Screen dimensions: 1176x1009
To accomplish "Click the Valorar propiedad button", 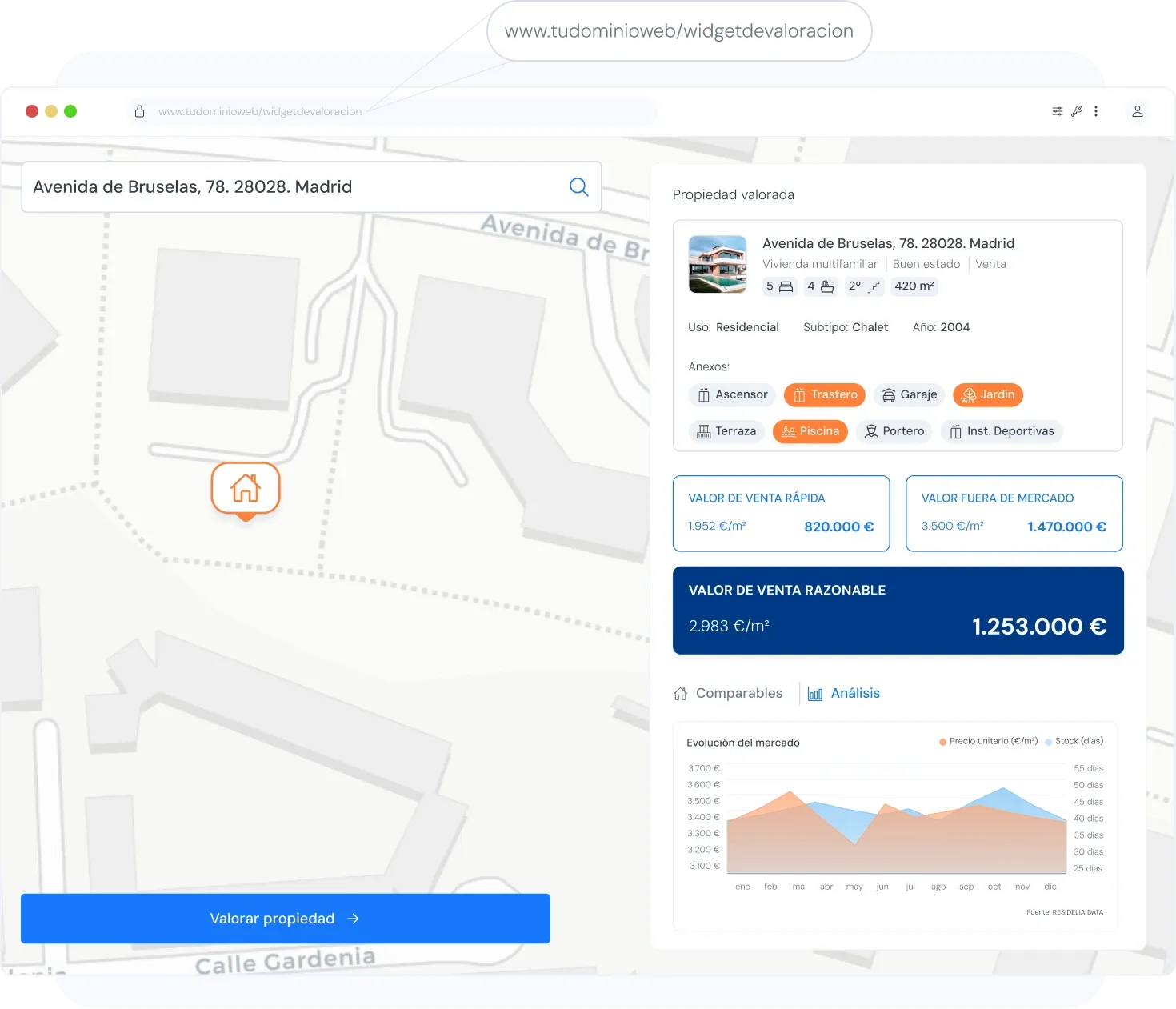I will click(285, 918).
